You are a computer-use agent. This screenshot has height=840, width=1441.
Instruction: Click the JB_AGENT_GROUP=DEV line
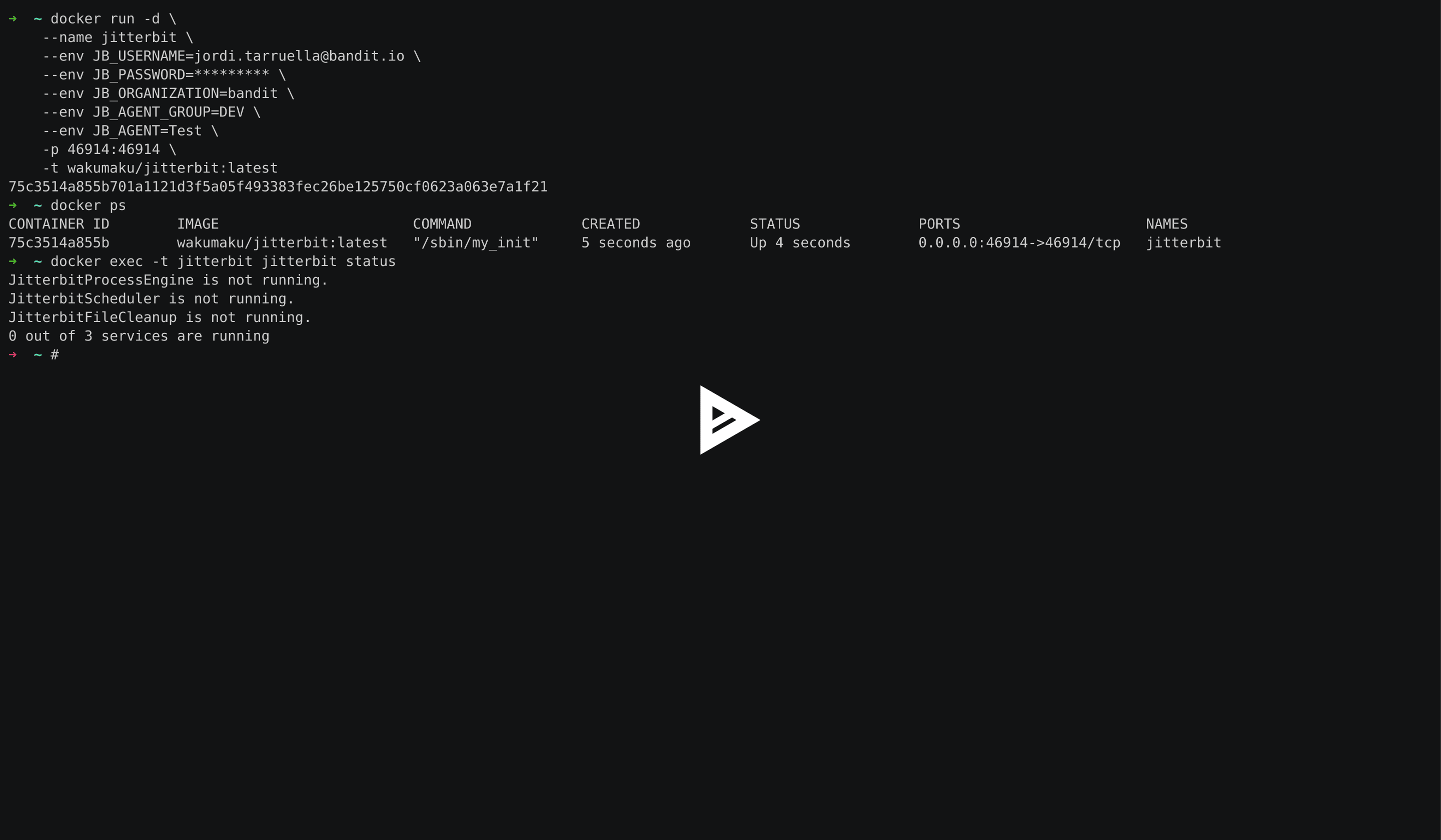pyautogui.click(x=152, y=112)
